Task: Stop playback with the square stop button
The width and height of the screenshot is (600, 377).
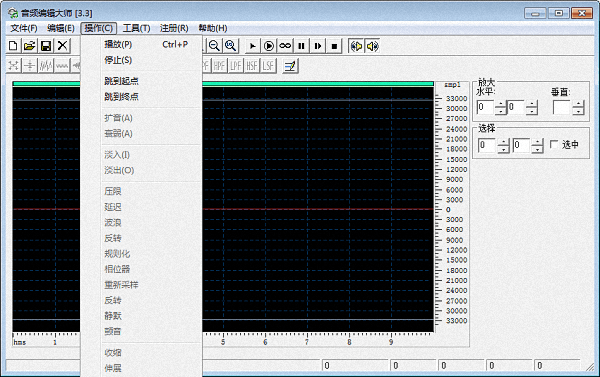Action: 334,46
